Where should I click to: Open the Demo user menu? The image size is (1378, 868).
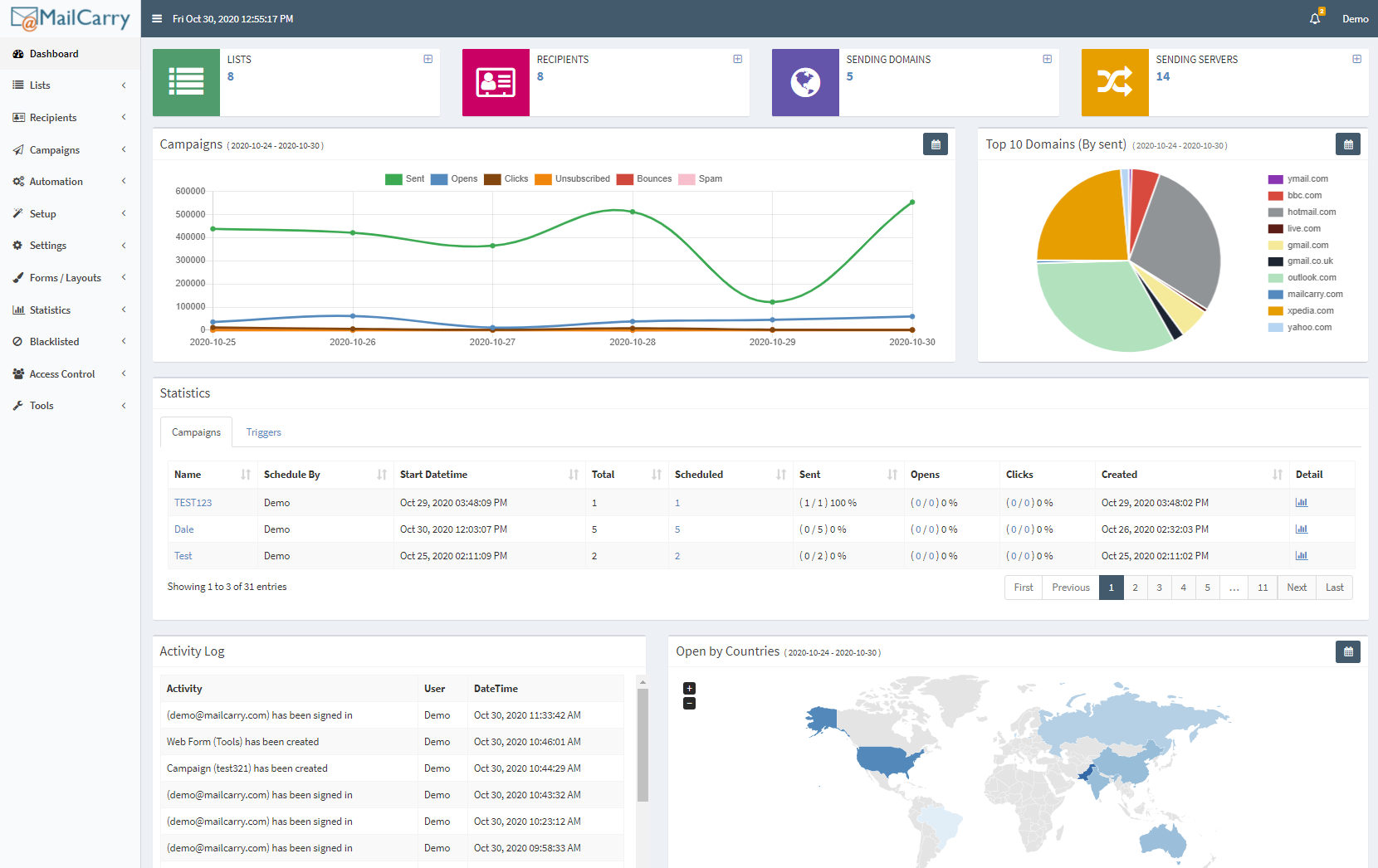coord(1354,18)
